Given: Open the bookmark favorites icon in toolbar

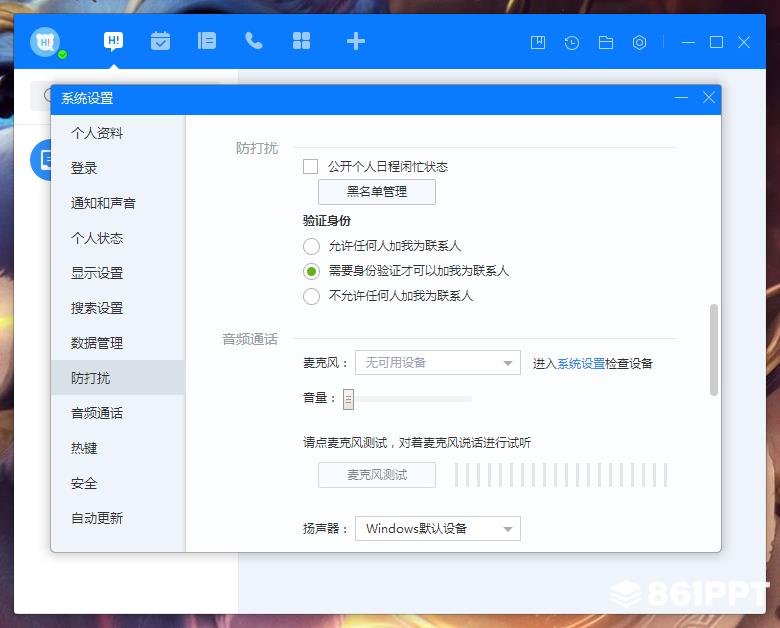Looking at the screenshot, I should tap(538, 42).
